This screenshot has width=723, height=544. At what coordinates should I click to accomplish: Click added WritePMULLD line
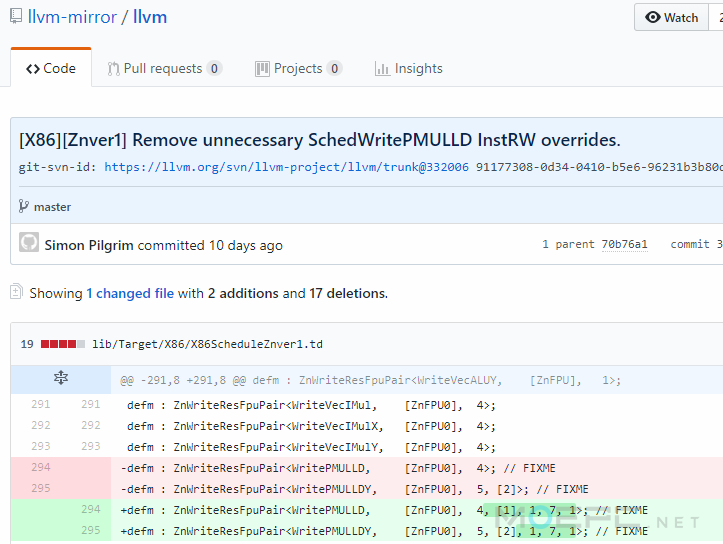click(384, 510)
